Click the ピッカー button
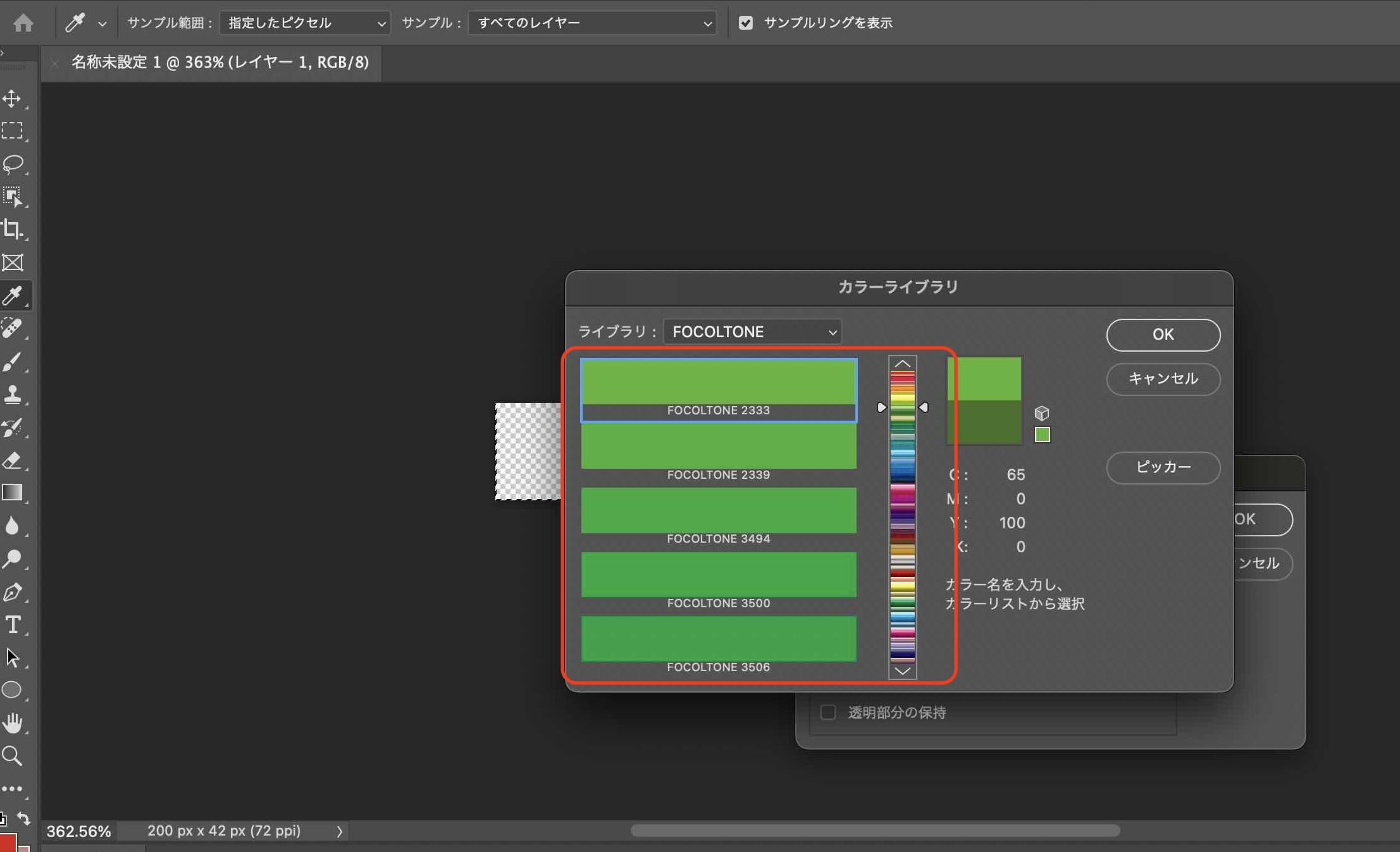Screen dimensions: 1400x852 [1163, 467]
